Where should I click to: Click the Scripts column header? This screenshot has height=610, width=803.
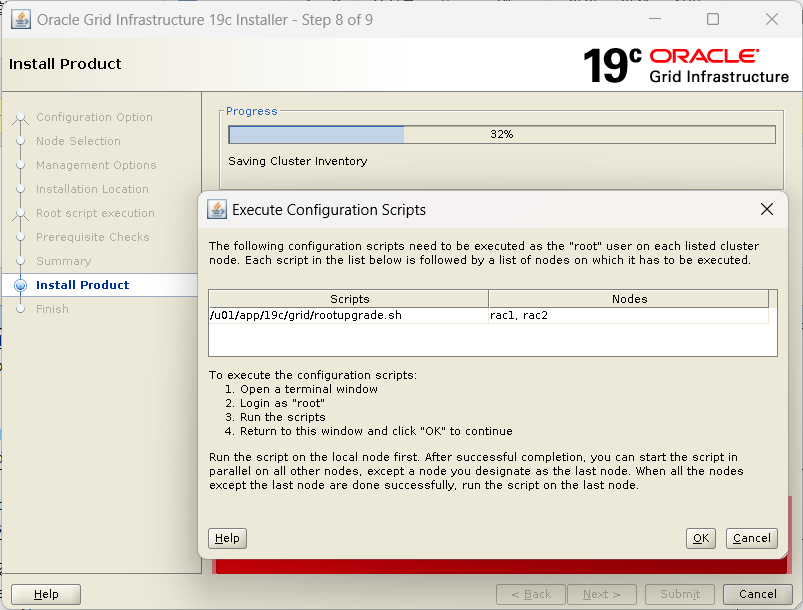[x=349, y=299]
